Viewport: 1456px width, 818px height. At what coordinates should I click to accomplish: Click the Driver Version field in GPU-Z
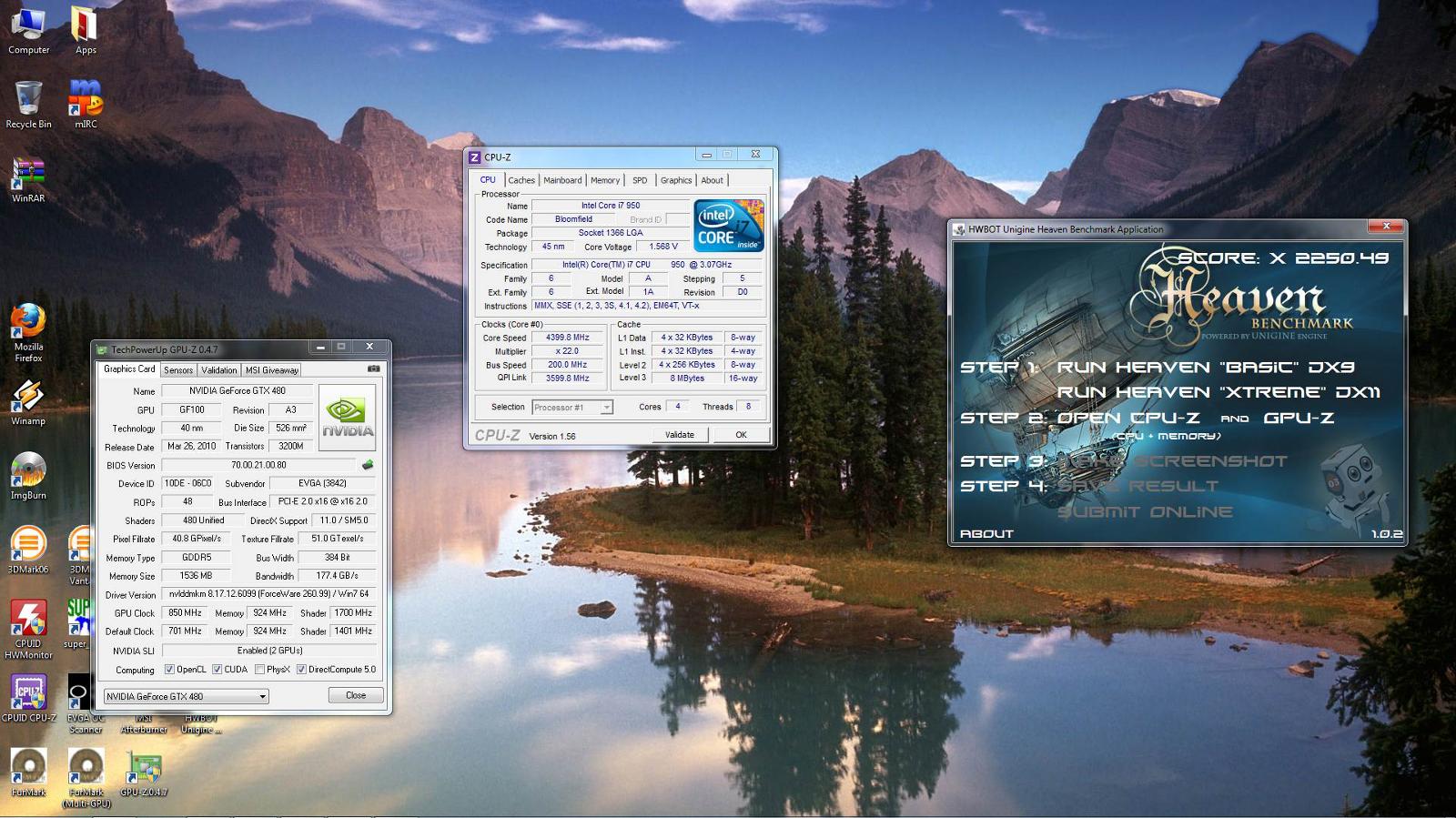[x=268, y=594]
